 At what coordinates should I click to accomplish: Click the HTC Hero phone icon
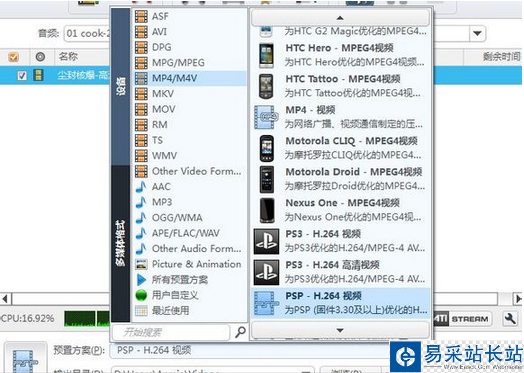(266, 55)
